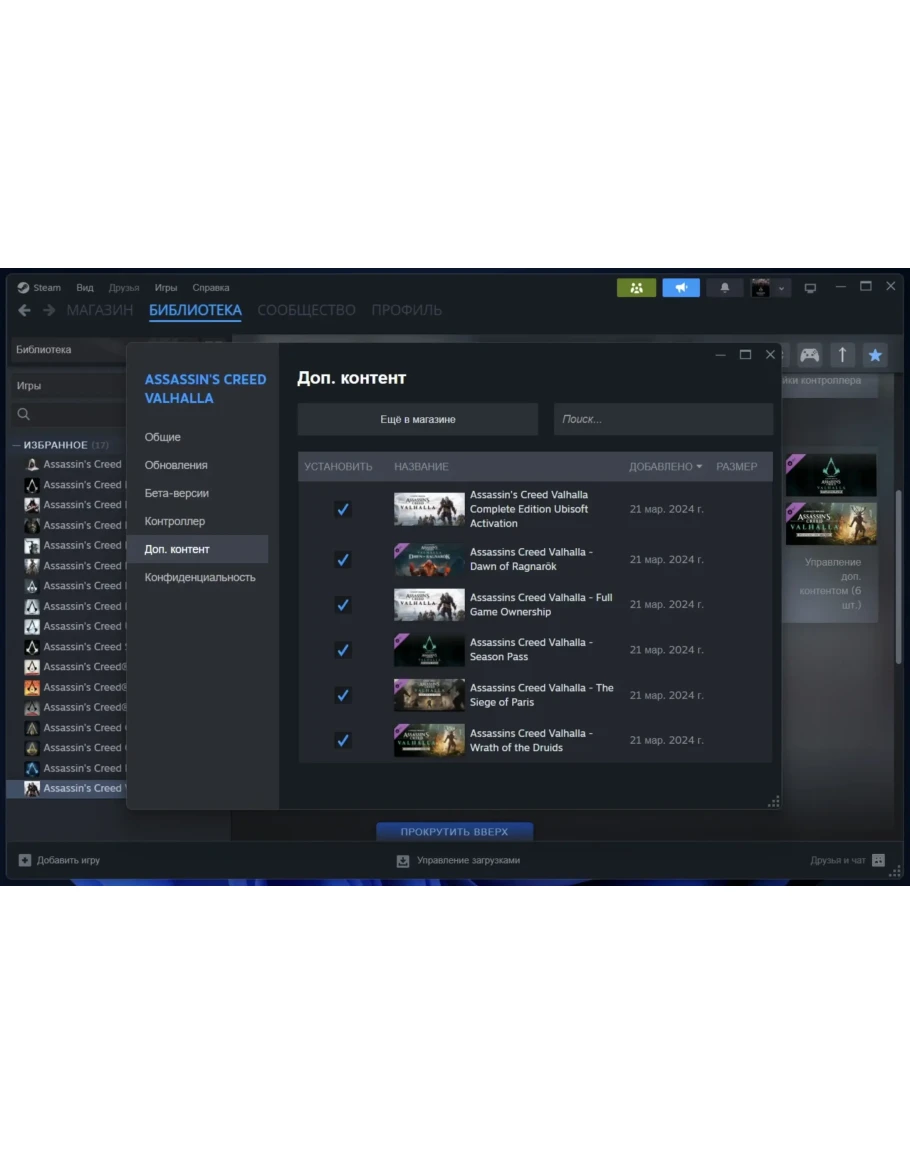Click the DLC search field
The image size is (910, 1155).
(x=663, y=420)
